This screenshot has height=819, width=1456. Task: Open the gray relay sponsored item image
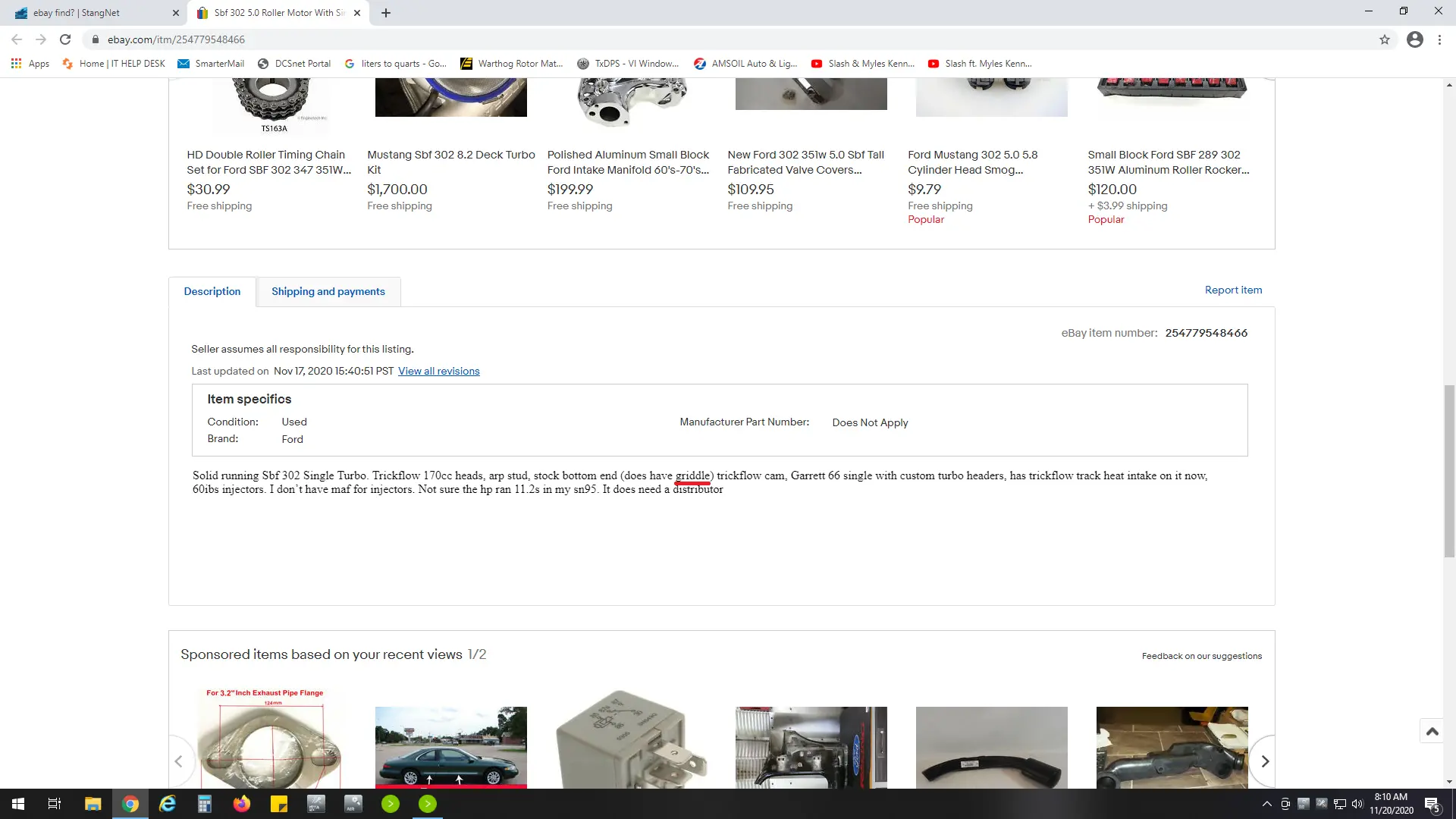tap(631, 739)
